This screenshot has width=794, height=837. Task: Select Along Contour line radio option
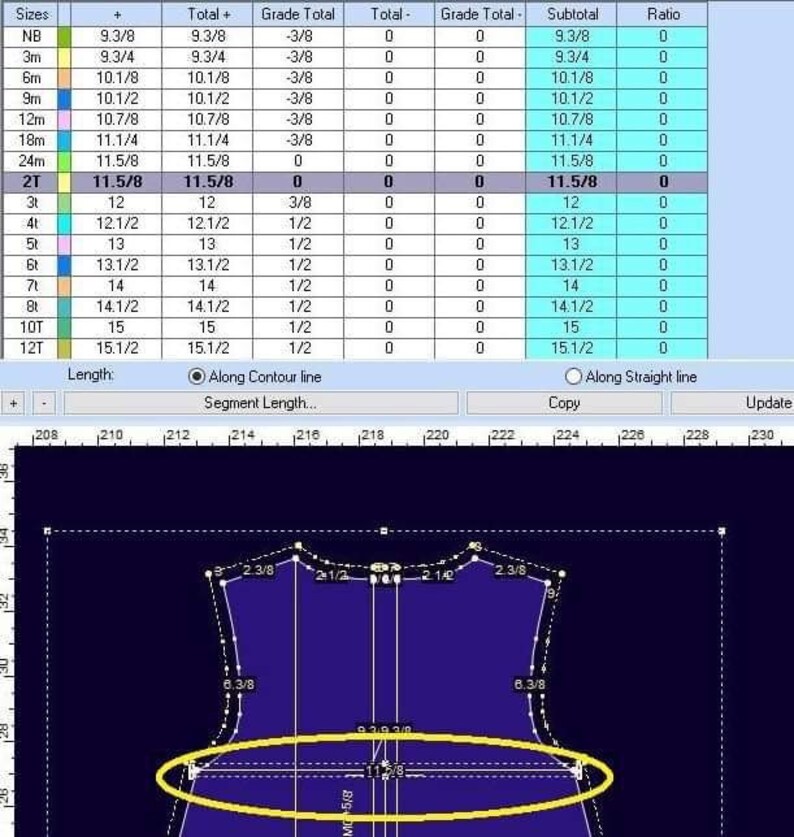(196, 377)
